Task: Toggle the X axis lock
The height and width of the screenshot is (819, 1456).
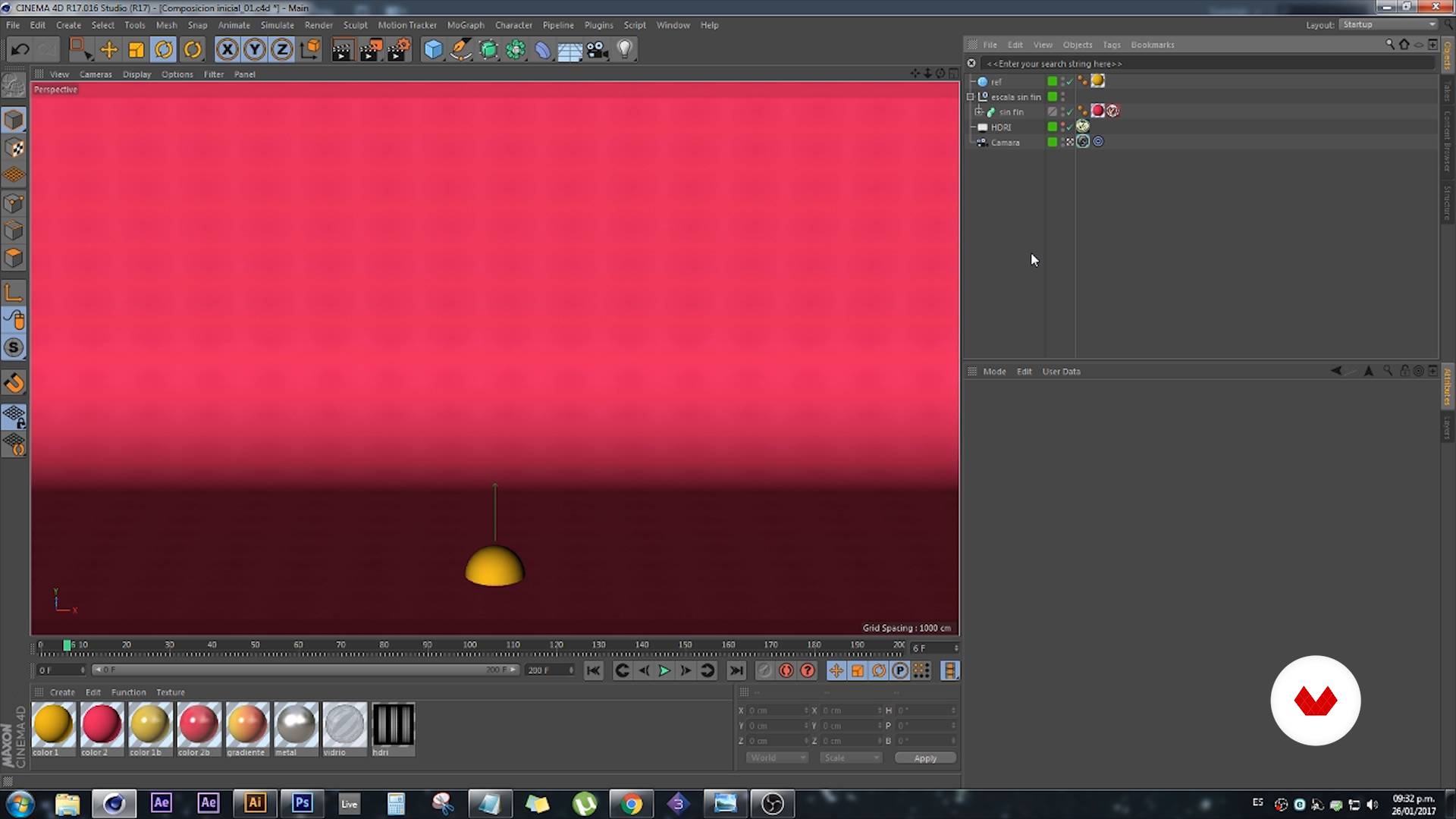Action: pyautogui.click(x=227, y=49)
